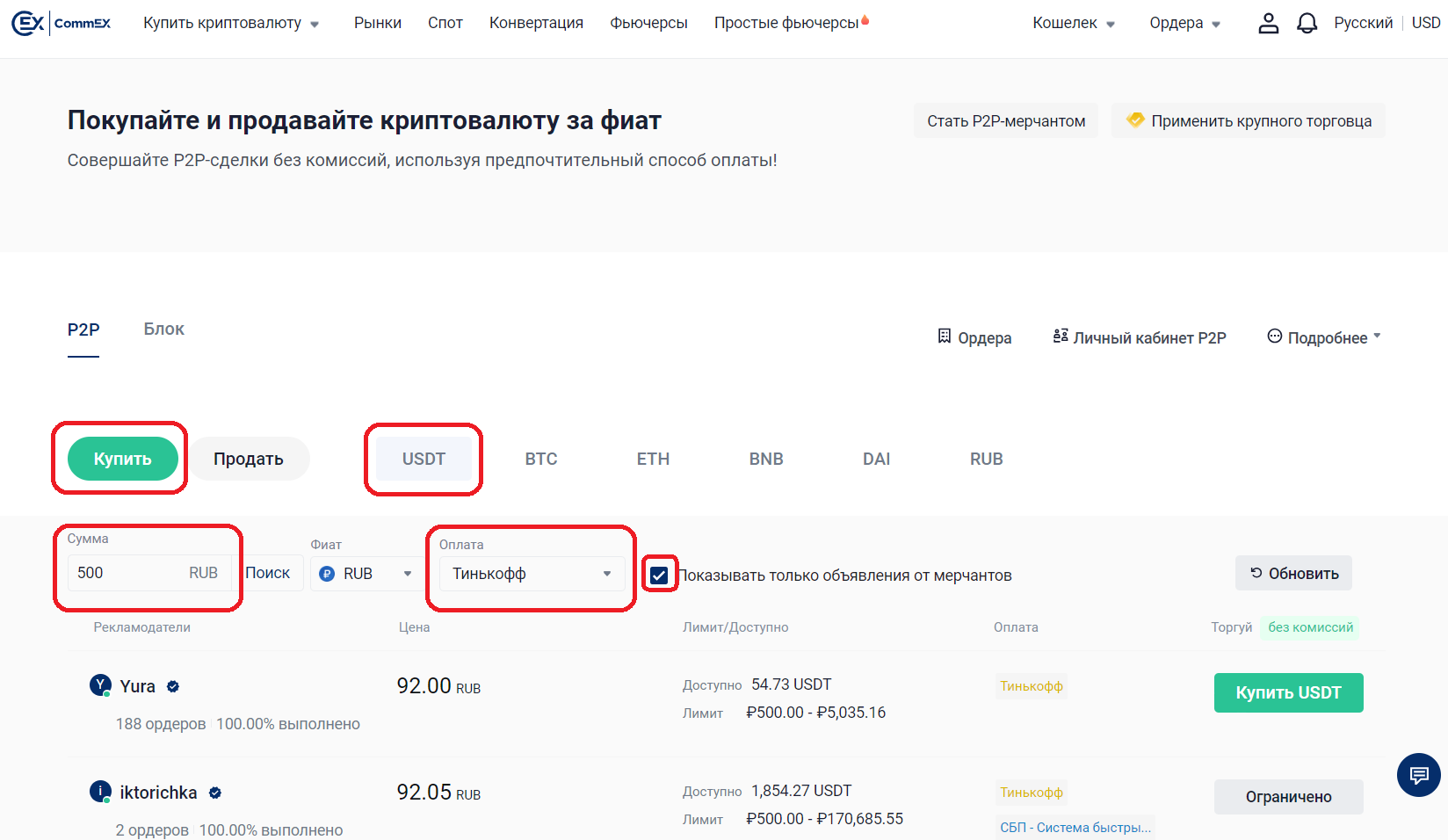
Task: Click the Обновить refresh button
Action: tap(1293, 573)
